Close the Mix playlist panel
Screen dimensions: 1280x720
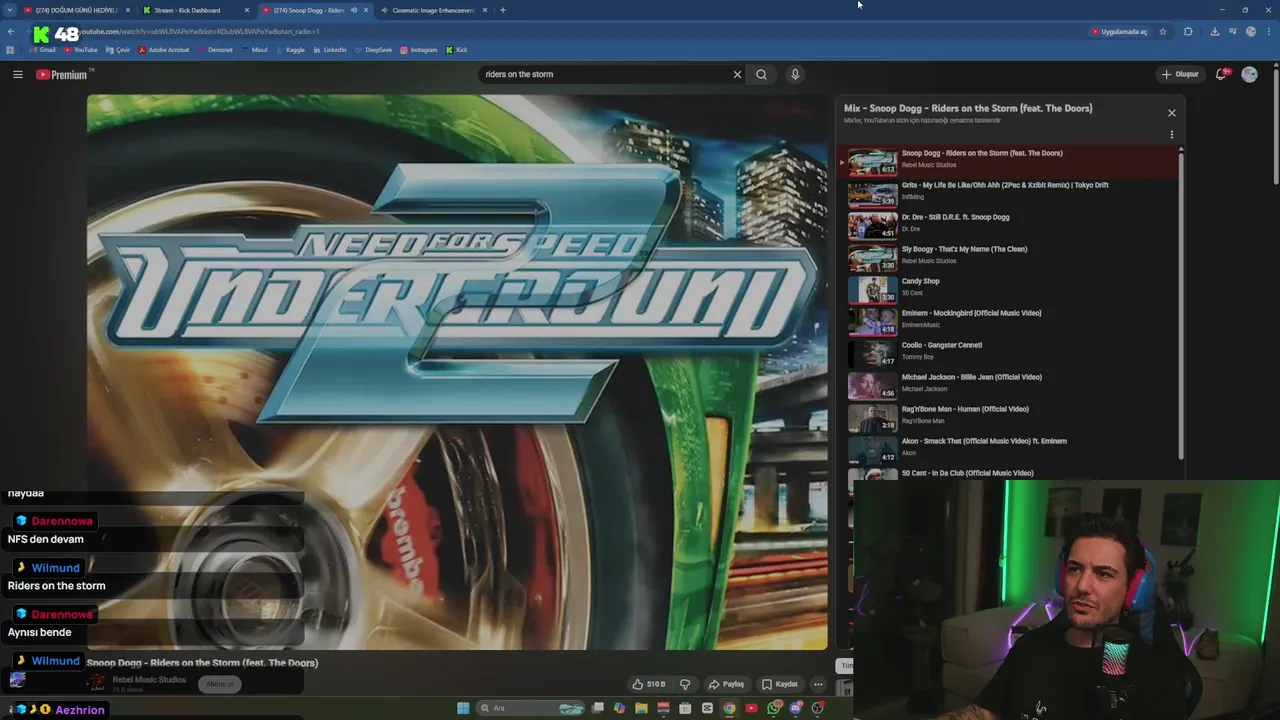[1172, 113]
